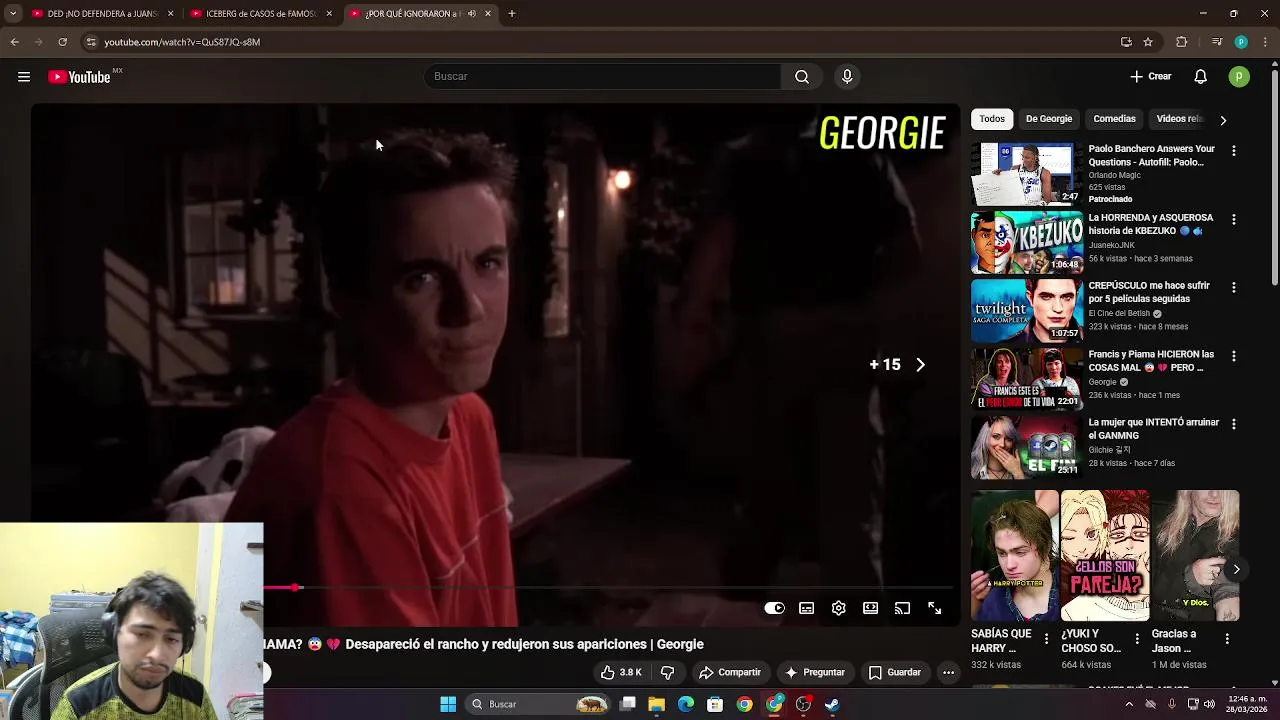Open the YouTube hamburger guide menu
The image size is (1280, 720).
(x=24, y=77)
